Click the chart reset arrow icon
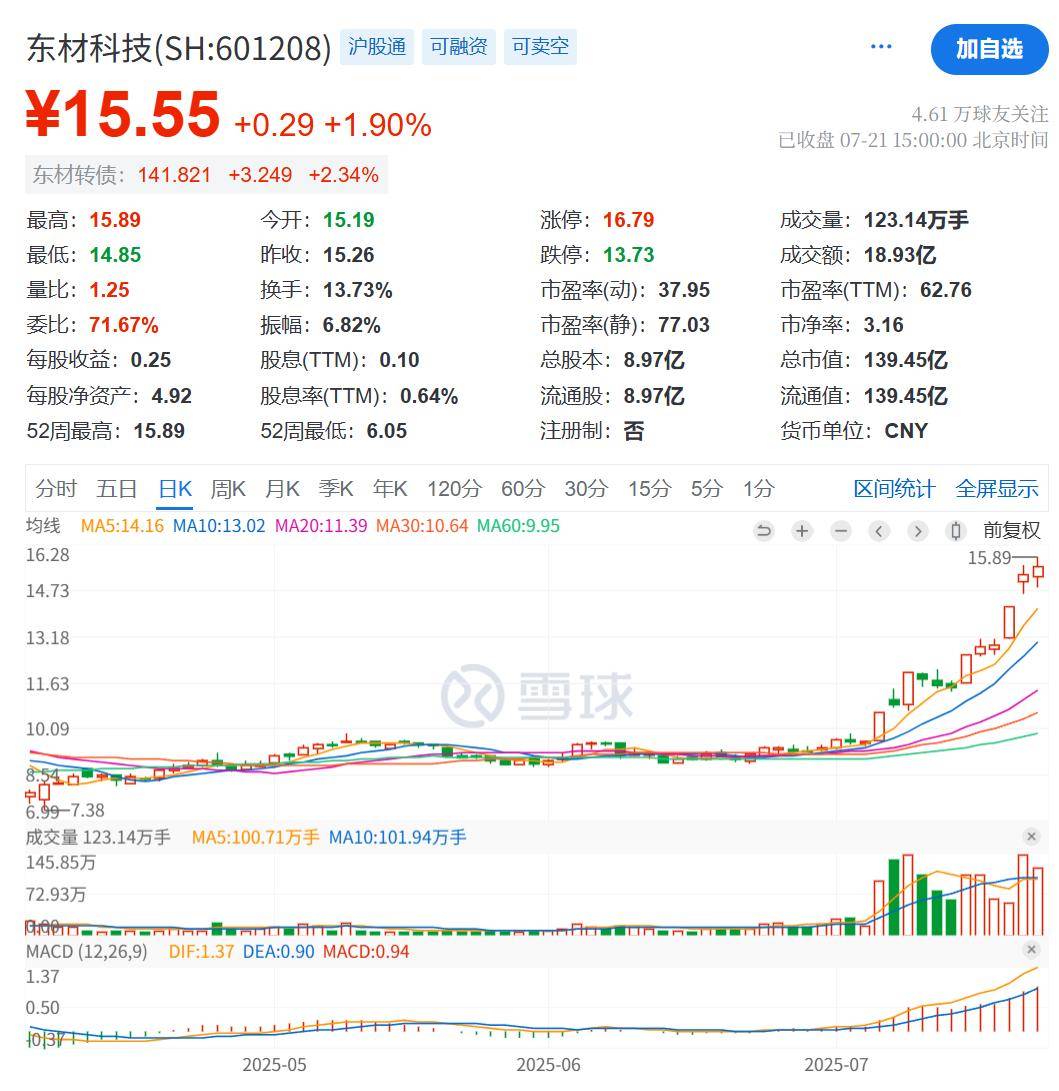This screenshot has width=1059, height=1091. (763, 532)
